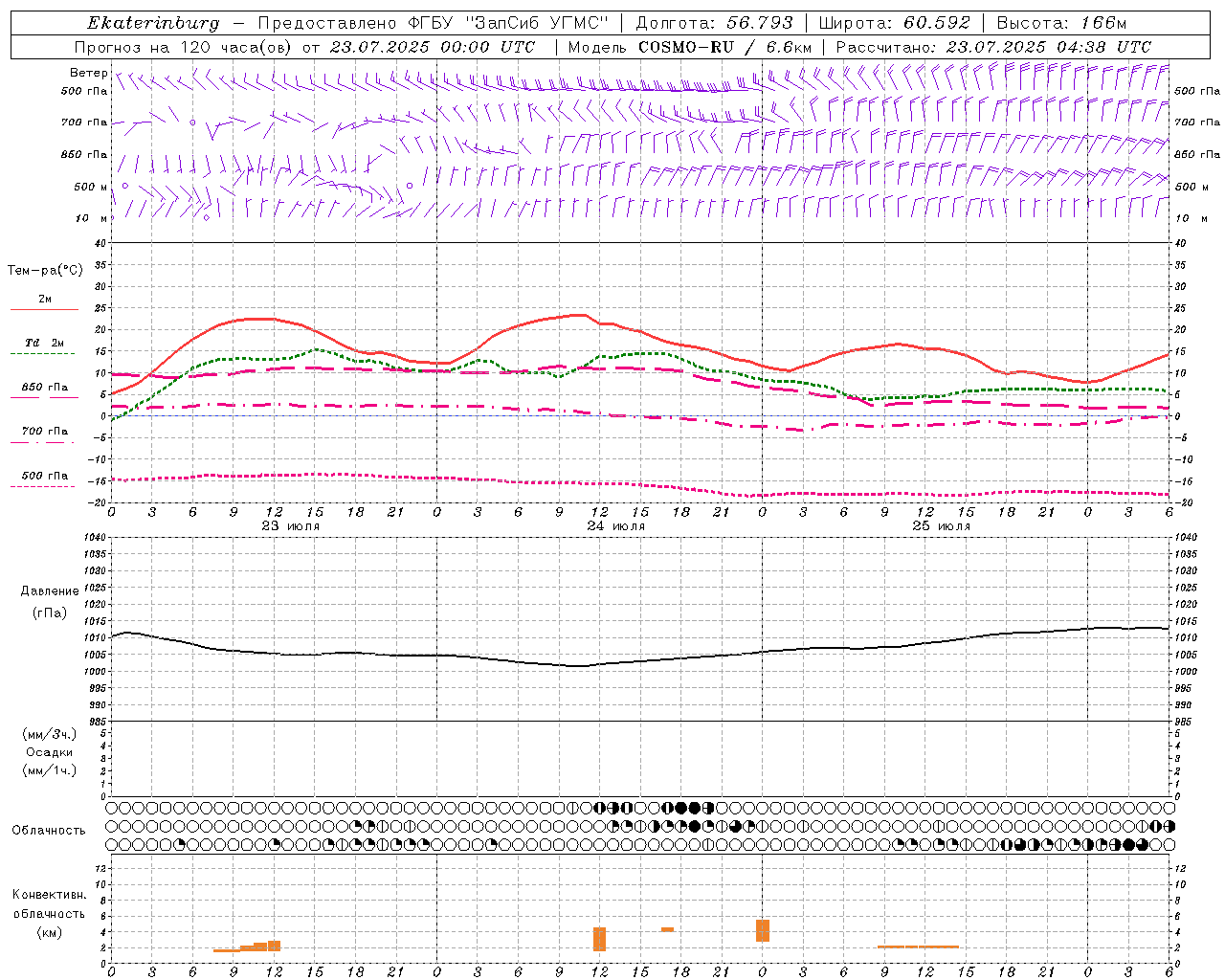Click '500 гПа' legend in temperature panel

[x=45, y=476]
